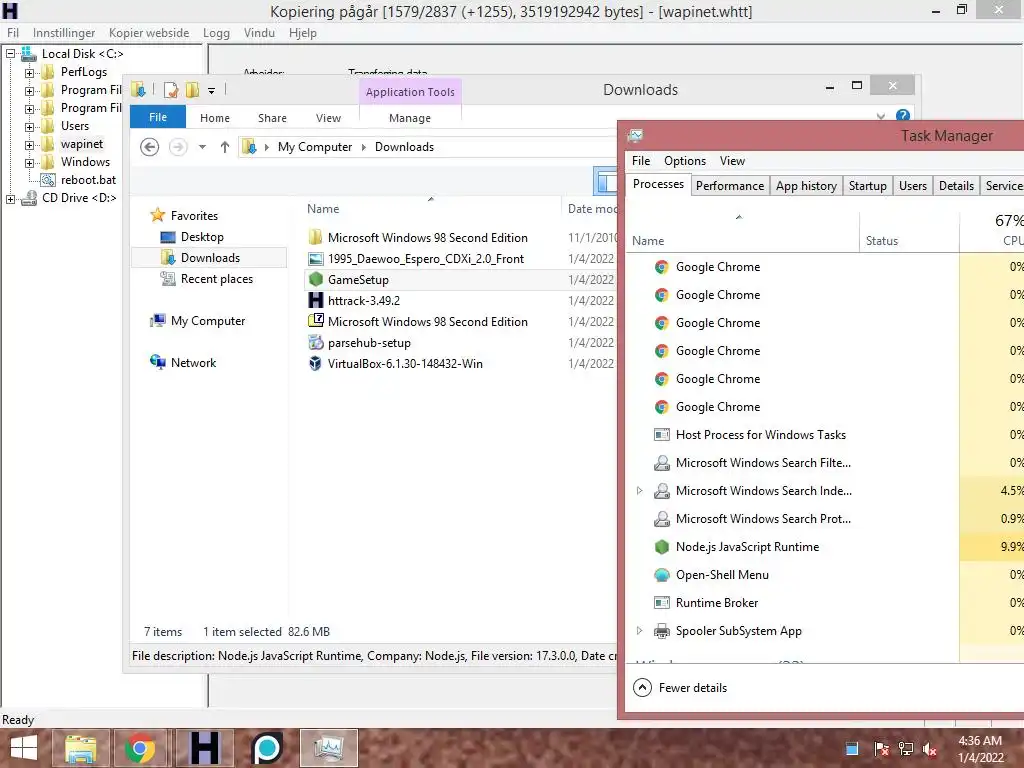Open ParseHub from the taskbar

tap(266, 748)
